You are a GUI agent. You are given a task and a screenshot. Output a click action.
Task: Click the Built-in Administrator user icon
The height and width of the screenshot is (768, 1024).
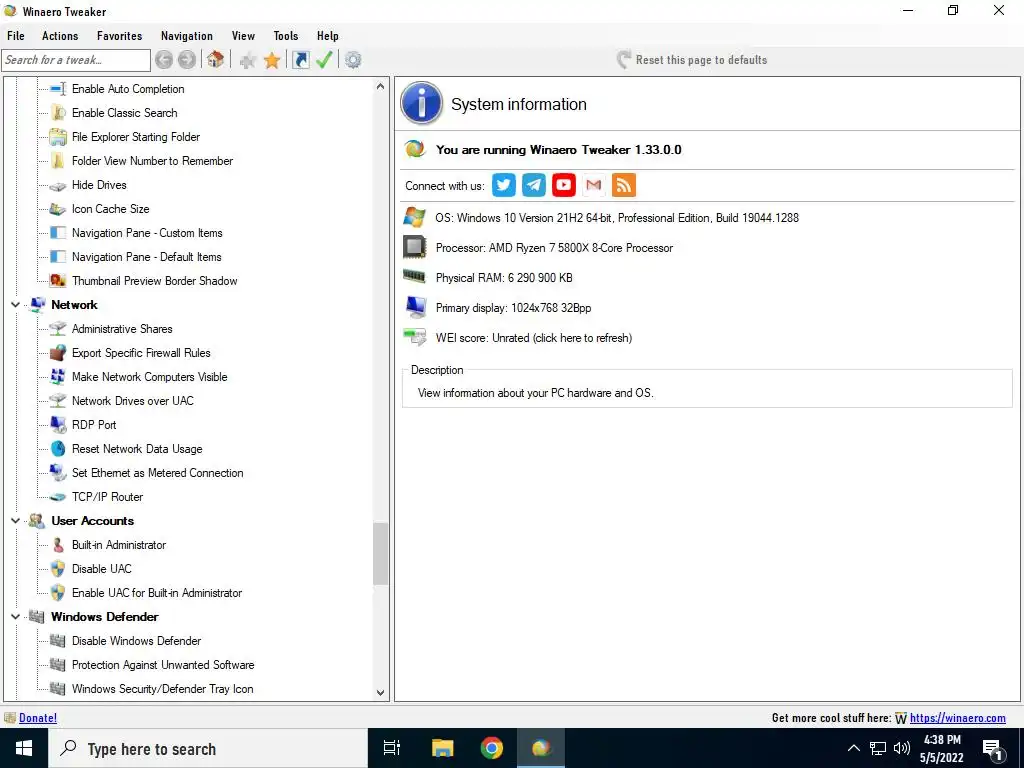(x=58, y=545)
